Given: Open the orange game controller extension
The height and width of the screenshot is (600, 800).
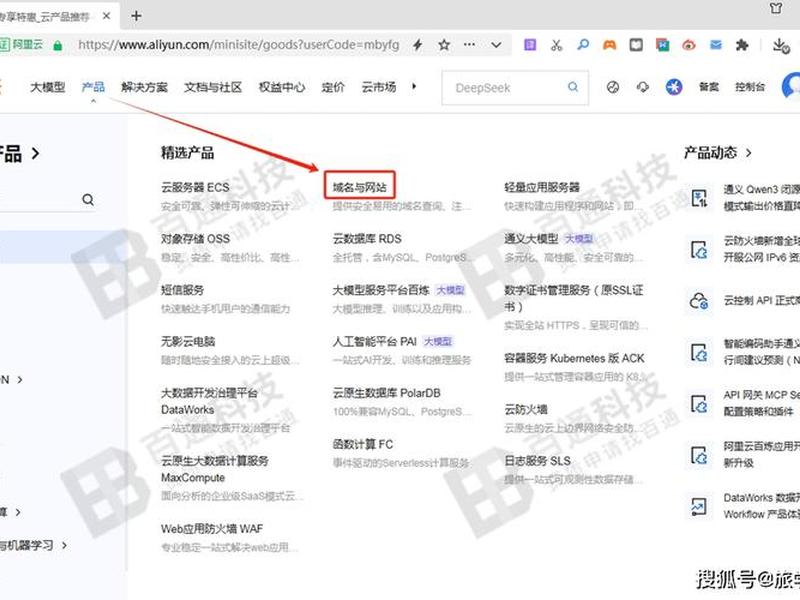Looking at the screenshot, I should coord(609,45).
